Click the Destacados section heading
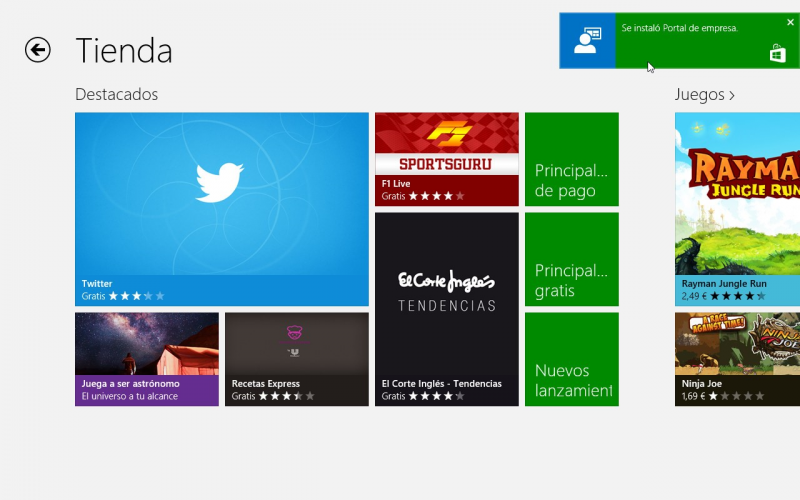Image resolution: width=800 pixels, height=500 pixels. click(116, 94)
